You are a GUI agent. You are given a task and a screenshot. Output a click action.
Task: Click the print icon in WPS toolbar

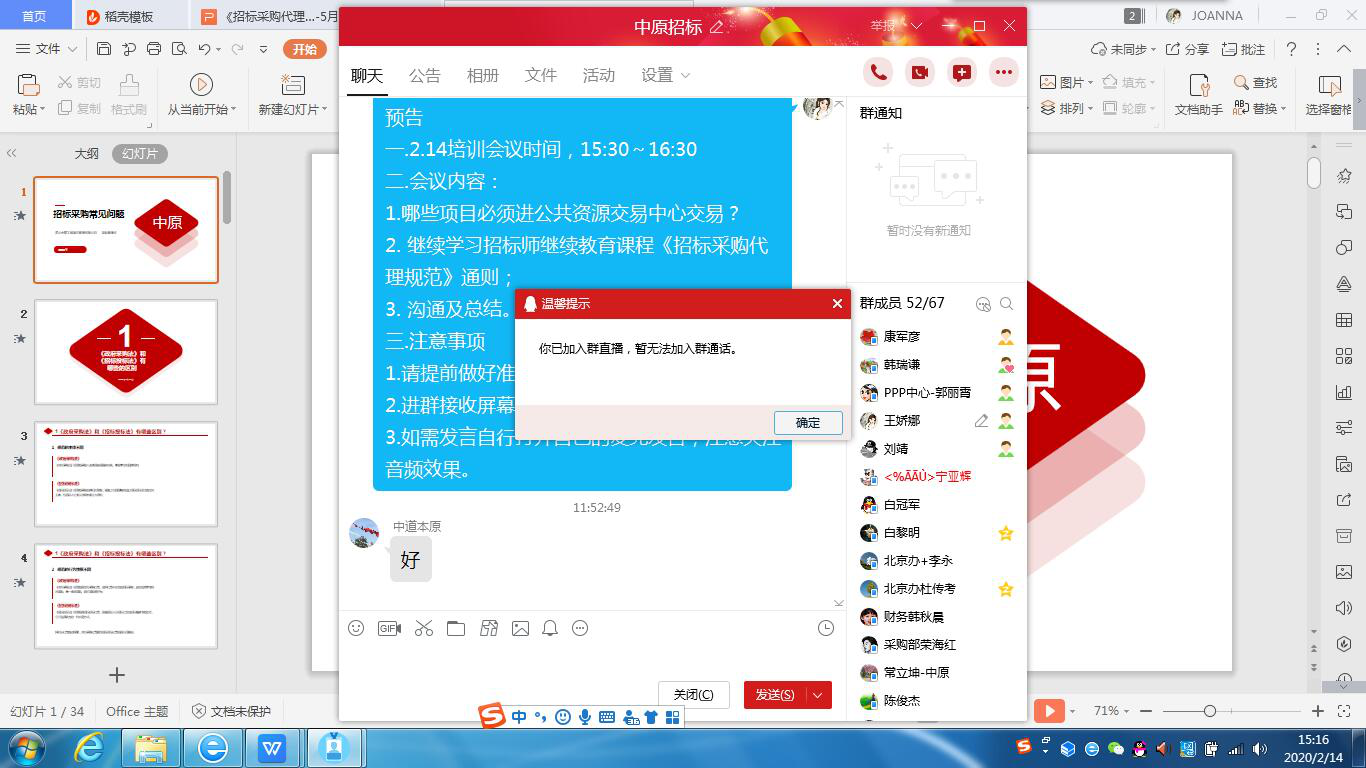click(154, 49)
